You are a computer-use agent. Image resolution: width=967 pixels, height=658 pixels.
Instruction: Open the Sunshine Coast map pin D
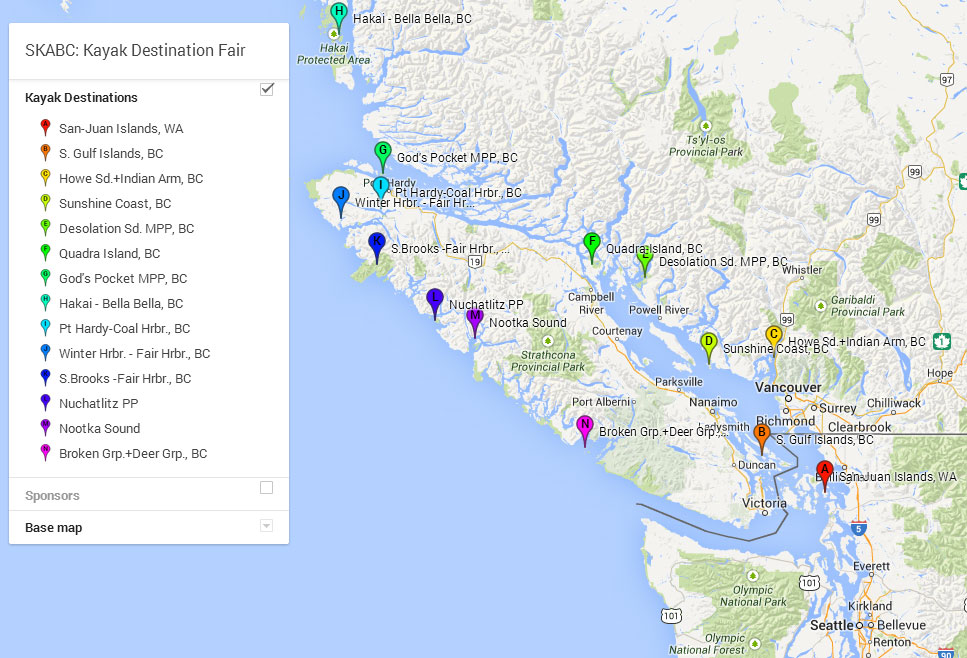(x=709, y=343)
